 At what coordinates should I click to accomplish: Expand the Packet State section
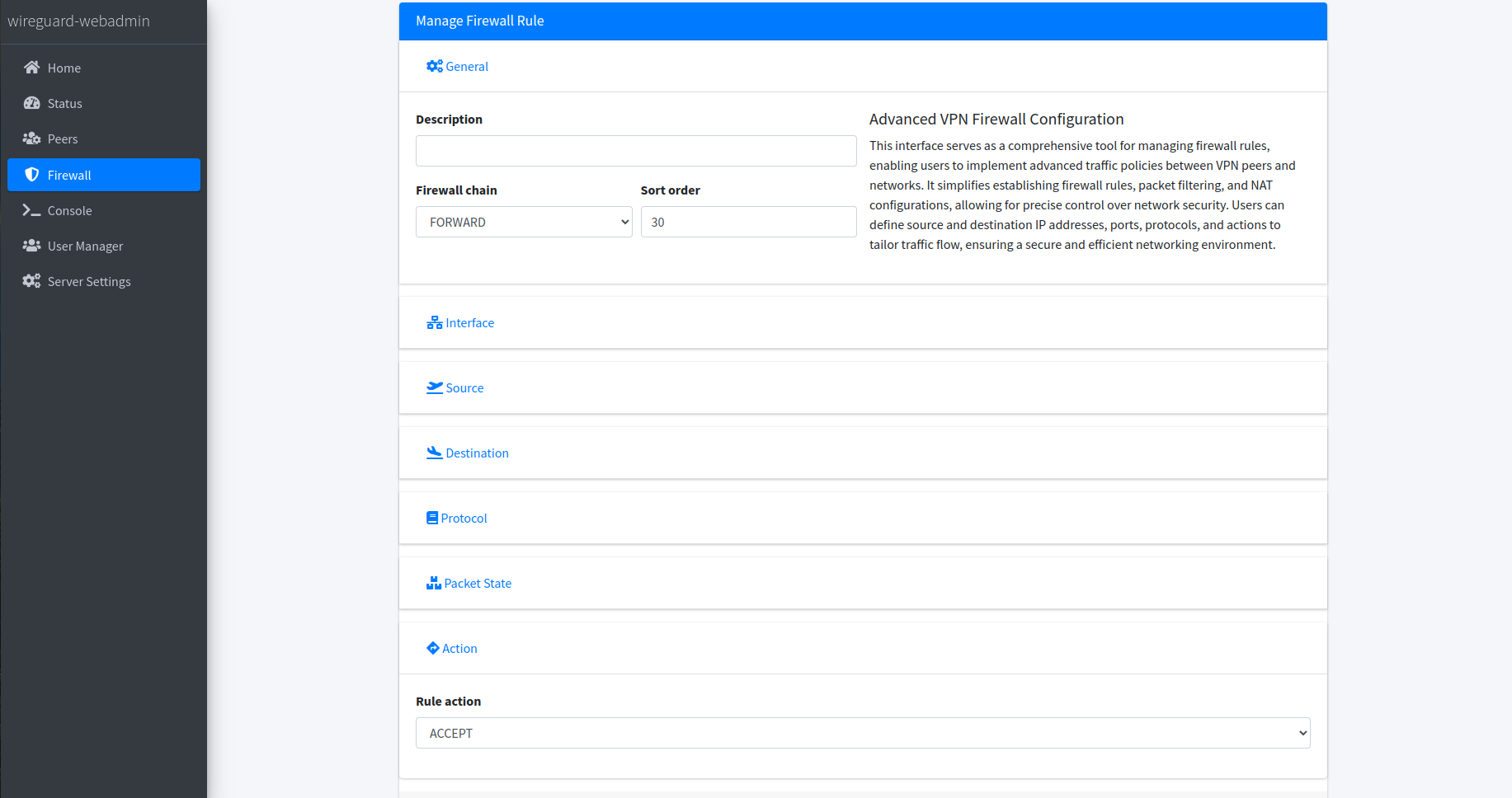tap(477, 584)
